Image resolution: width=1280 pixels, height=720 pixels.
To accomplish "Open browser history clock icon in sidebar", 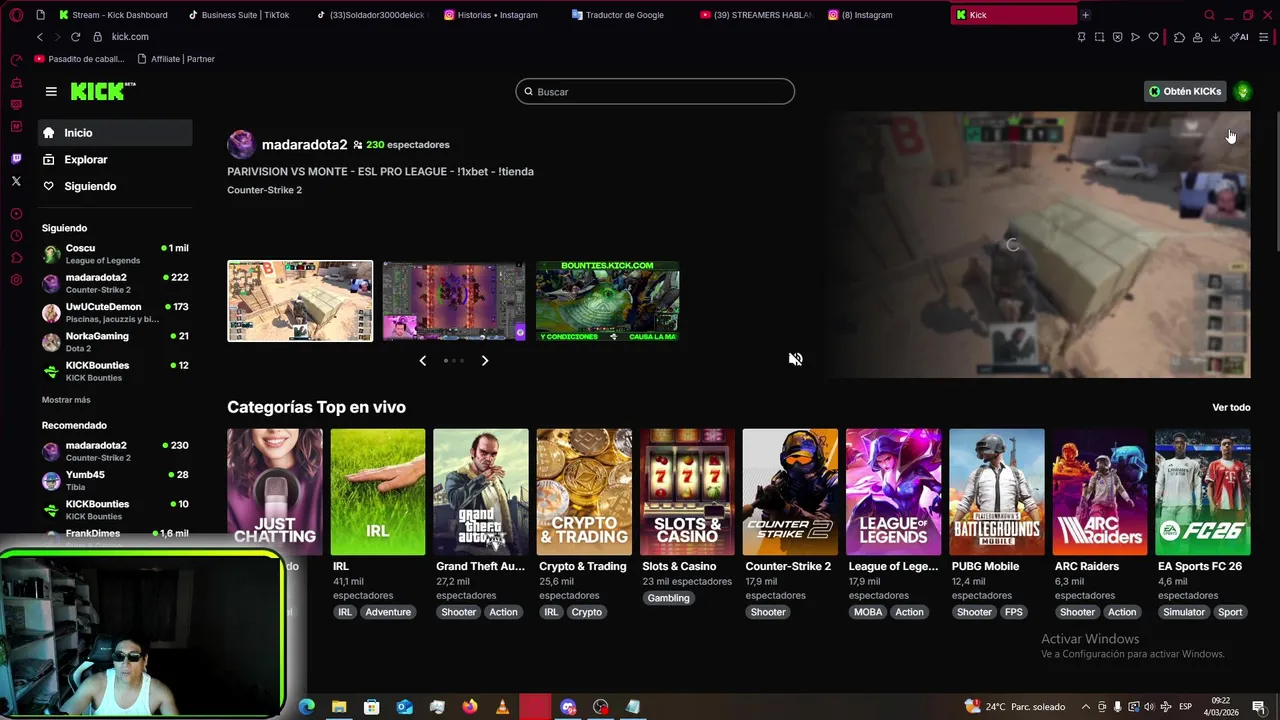I will coord(16,236).
